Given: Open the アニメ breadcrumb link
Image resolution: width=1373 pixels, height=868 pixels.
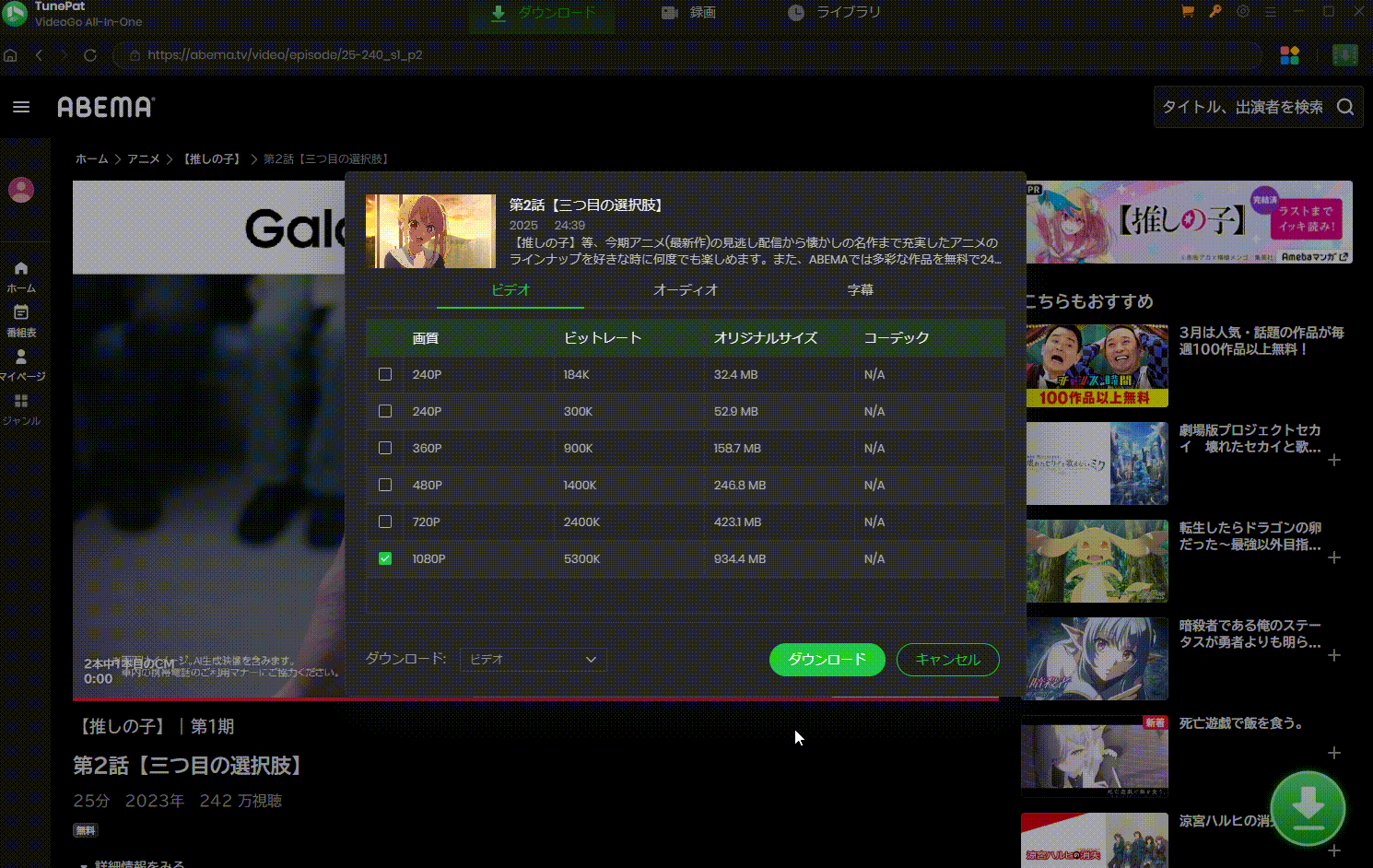Looking at the screenshot, I should [x=144, y=158].
